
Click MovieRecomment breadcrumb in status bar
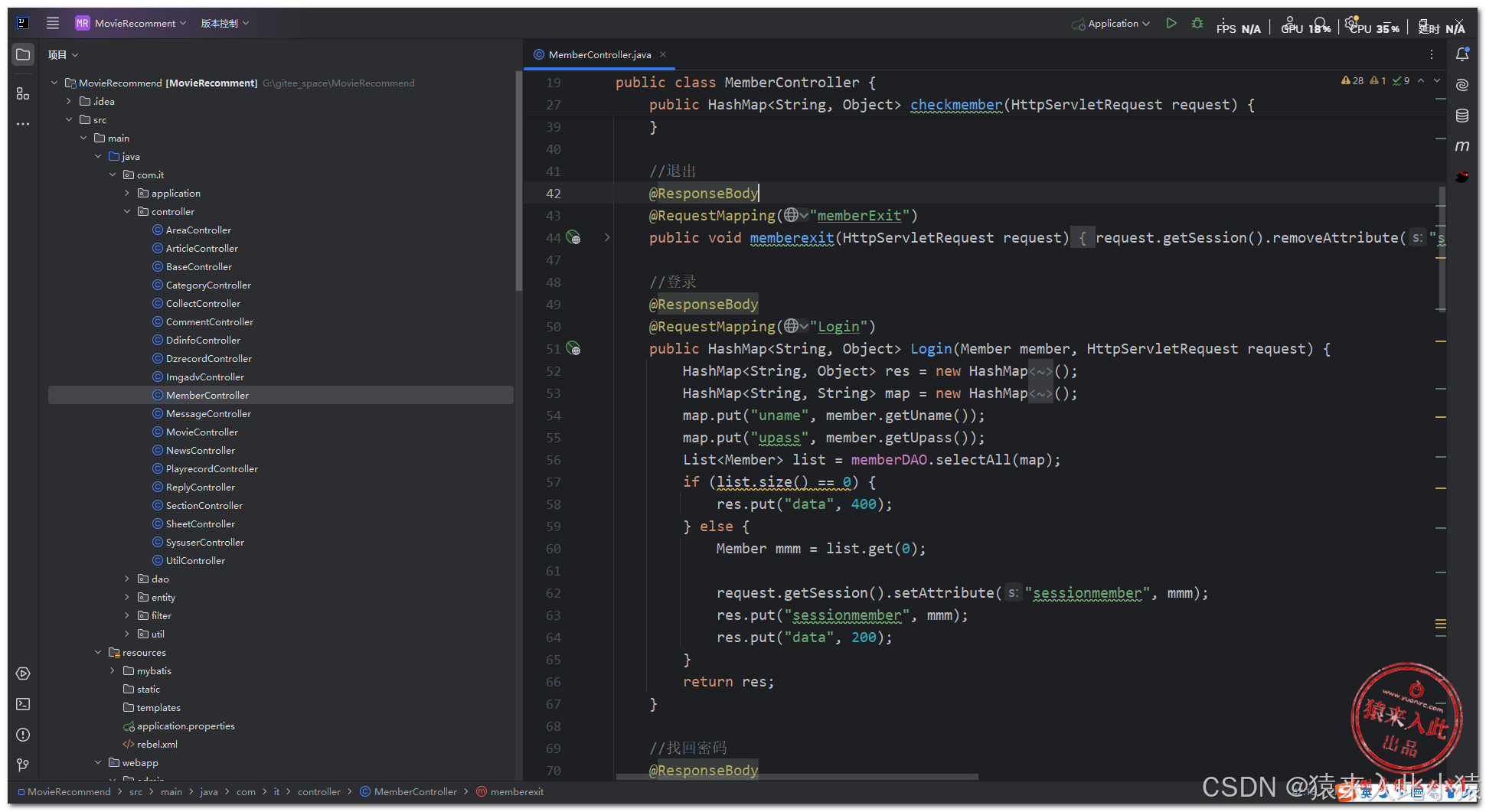point(69,792)
